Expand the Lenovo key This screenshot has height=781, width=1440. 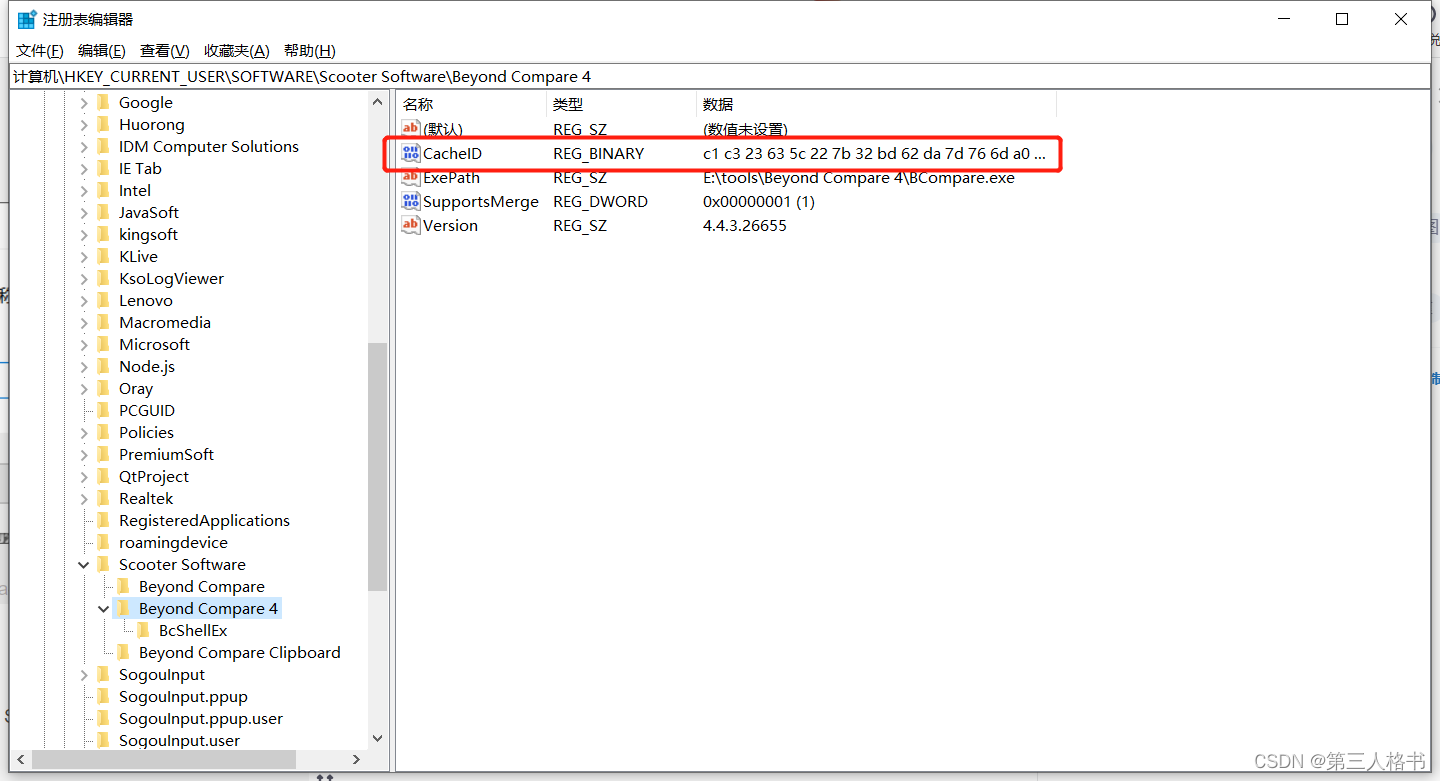point(85,301)
